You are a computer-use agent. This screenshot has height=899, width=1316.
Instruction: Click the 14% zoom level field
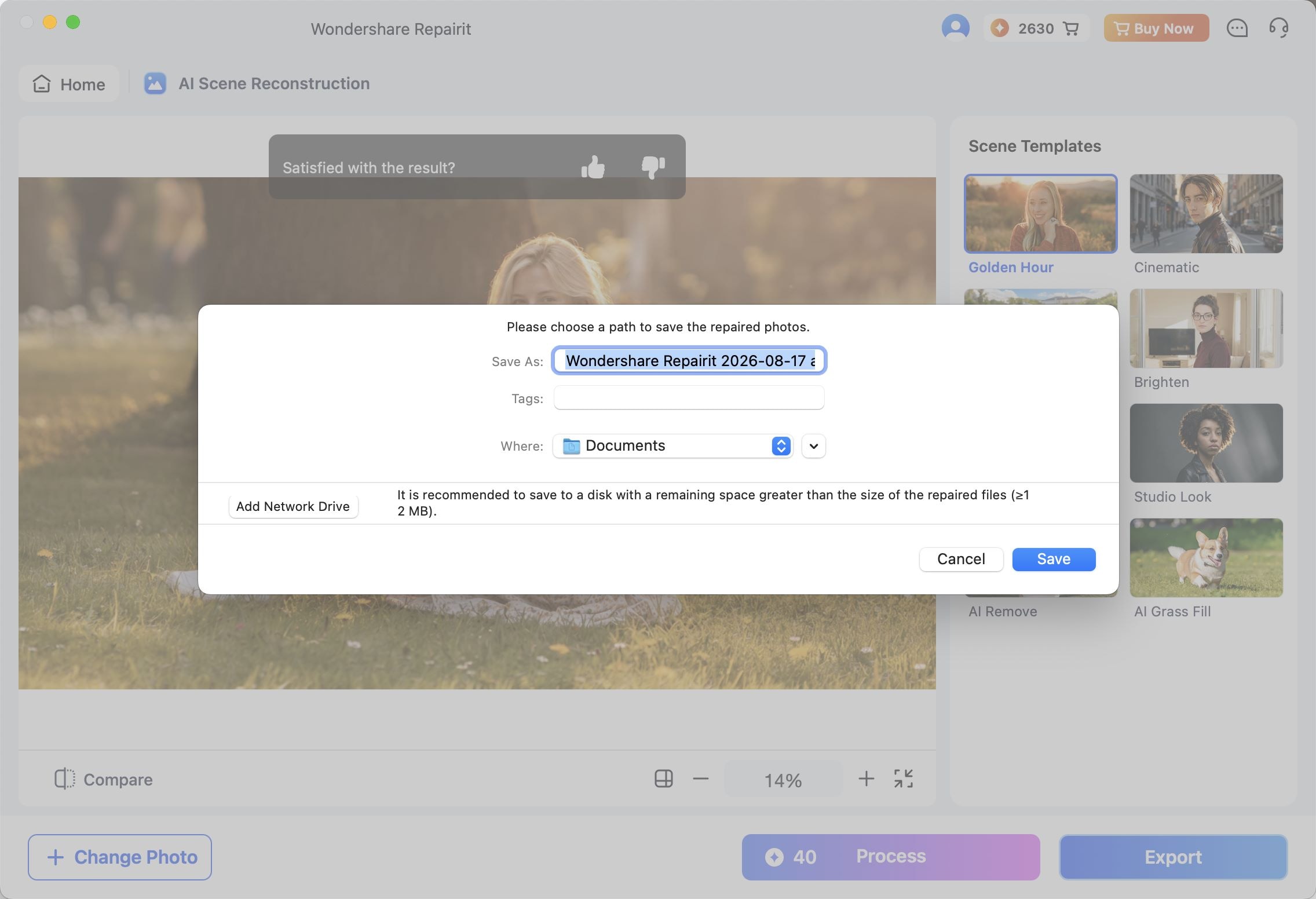click(x=783, y=780)
